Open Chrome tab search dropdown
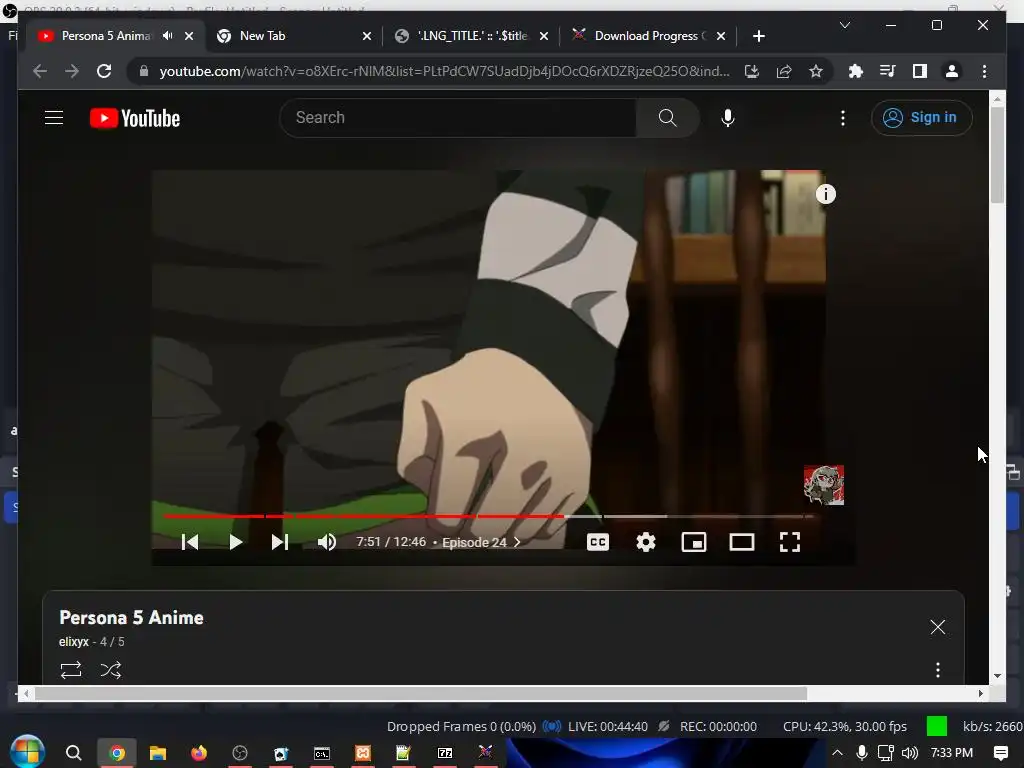1024x768 pixels. point(844,25)
